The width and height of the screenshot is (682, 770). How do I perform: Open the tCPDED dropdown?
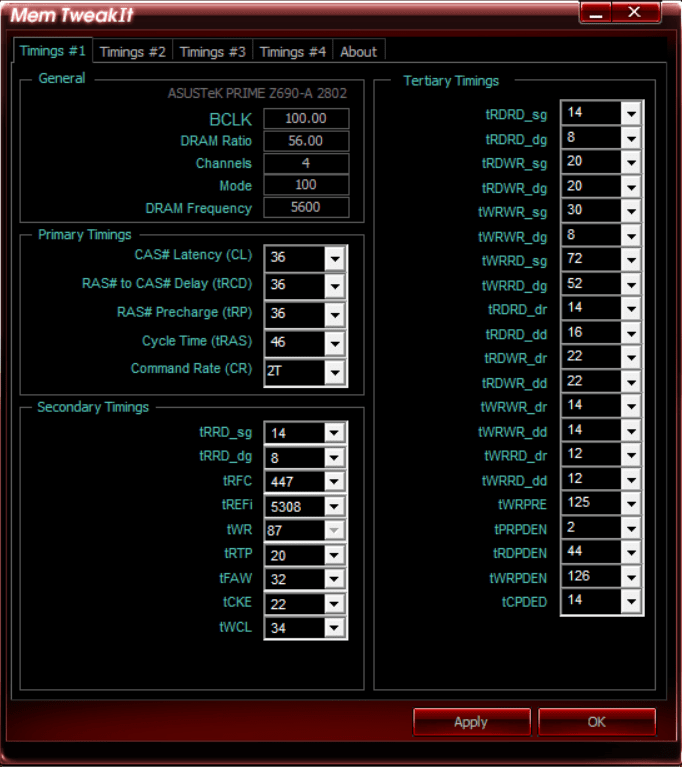(631, 602)
